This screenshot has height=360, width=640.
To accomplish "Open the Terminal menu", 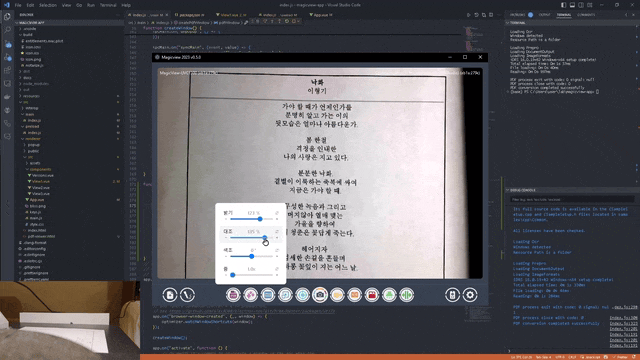I will [x=108, y=5].
